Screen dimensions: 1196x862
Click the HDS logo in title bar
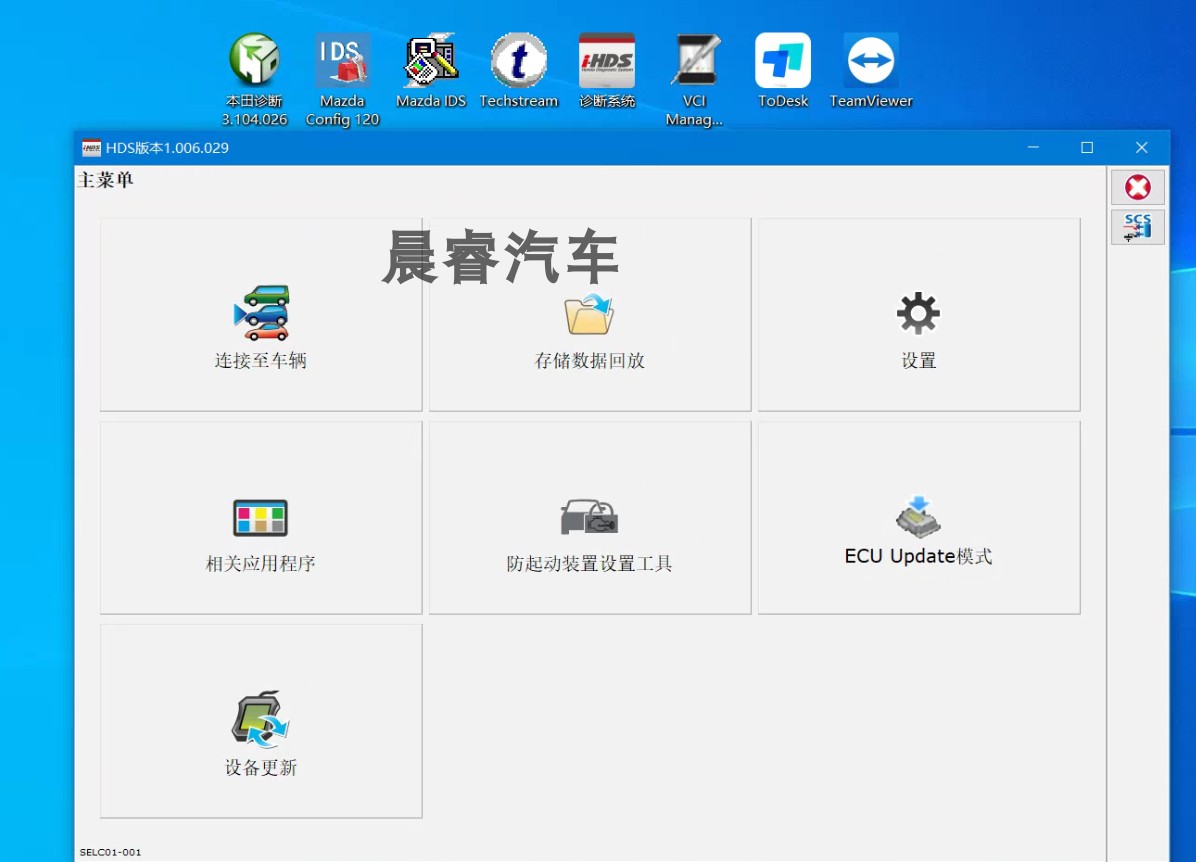[92, 148]
